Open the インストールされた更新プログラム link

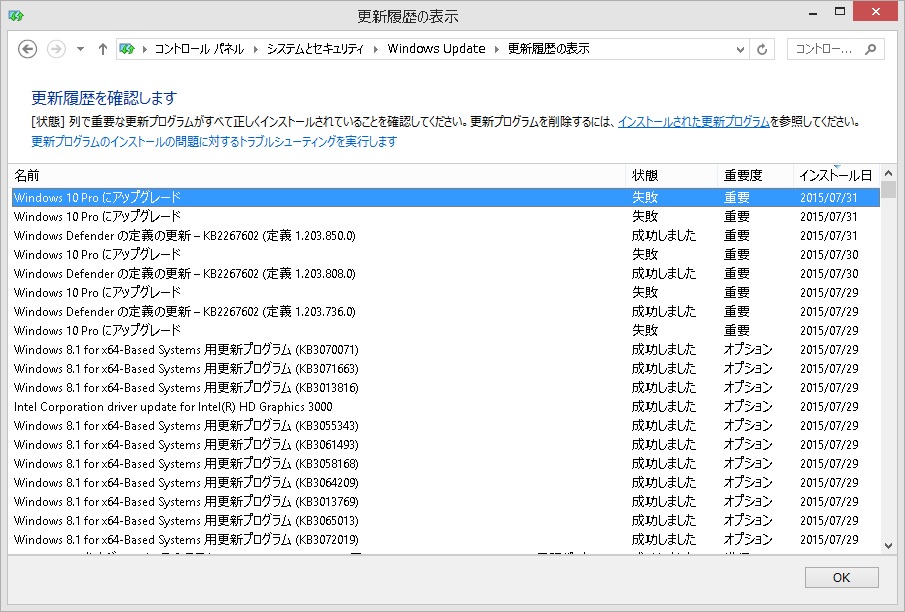pyautogui.click(x=694, y=122)
